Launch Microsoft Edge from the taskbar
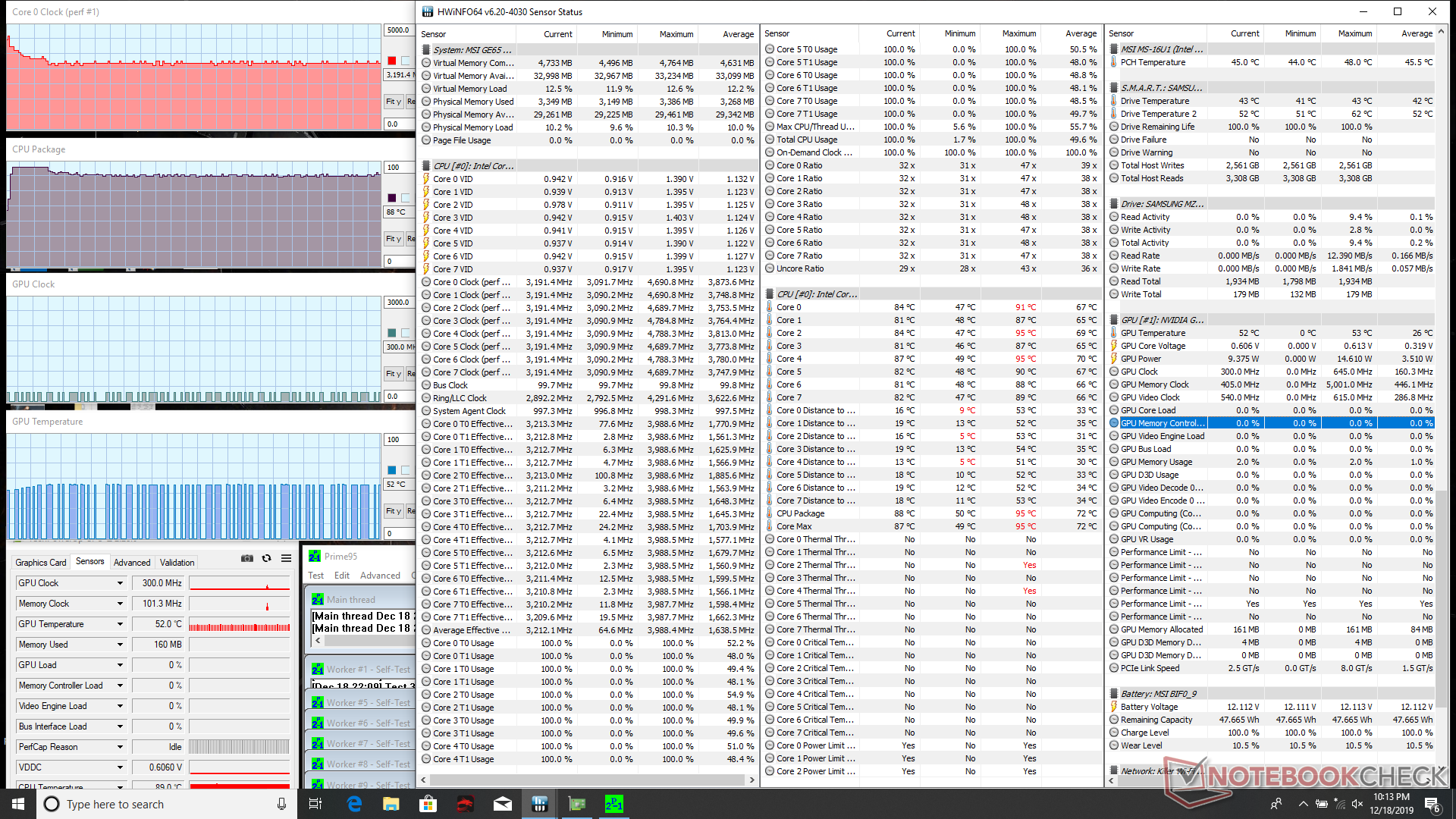The height and width of the screenshot is (819, 1456). click(x=354, y=804)
